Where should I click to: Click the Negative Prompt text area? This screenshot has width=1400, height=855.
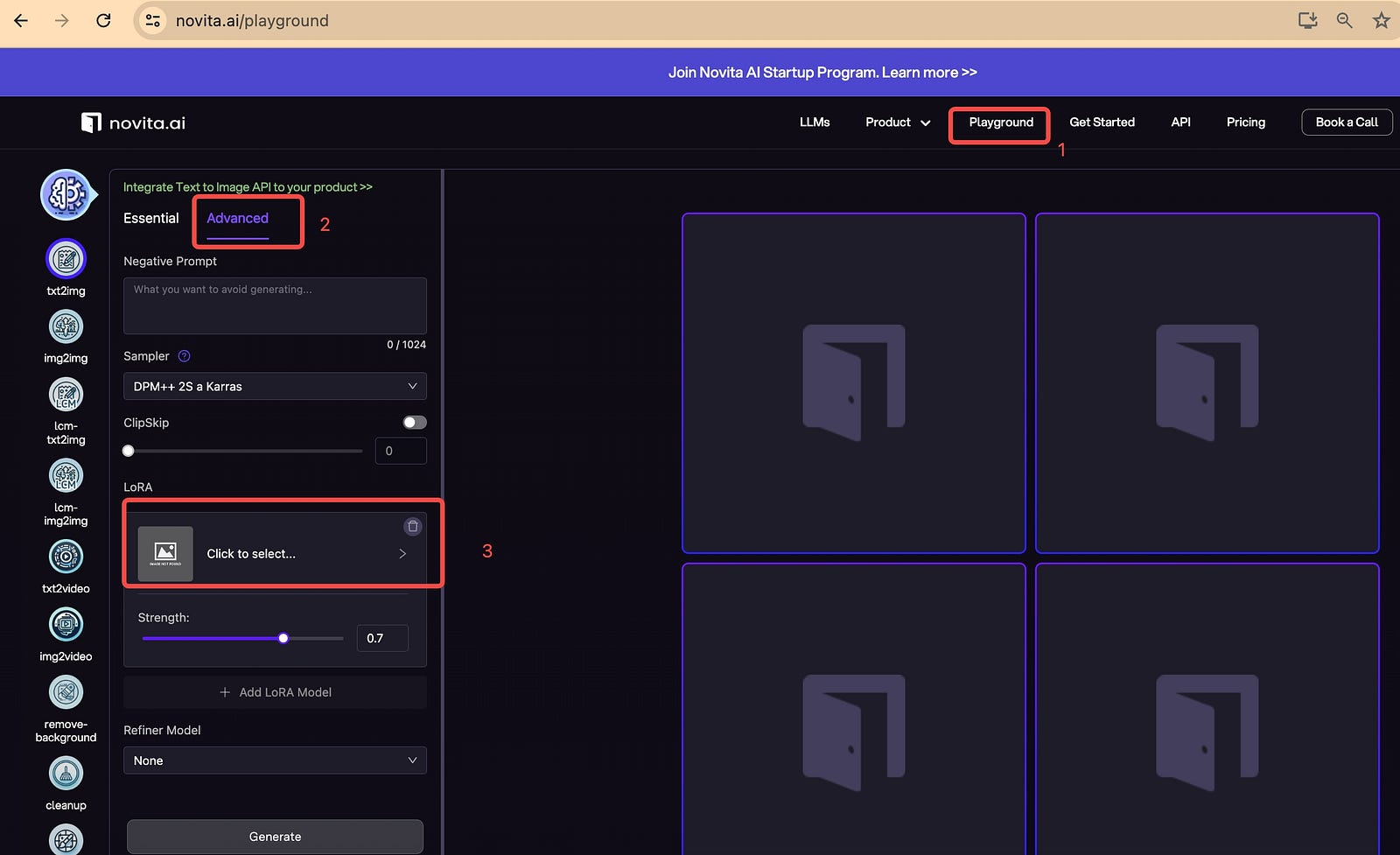(275, 305)
